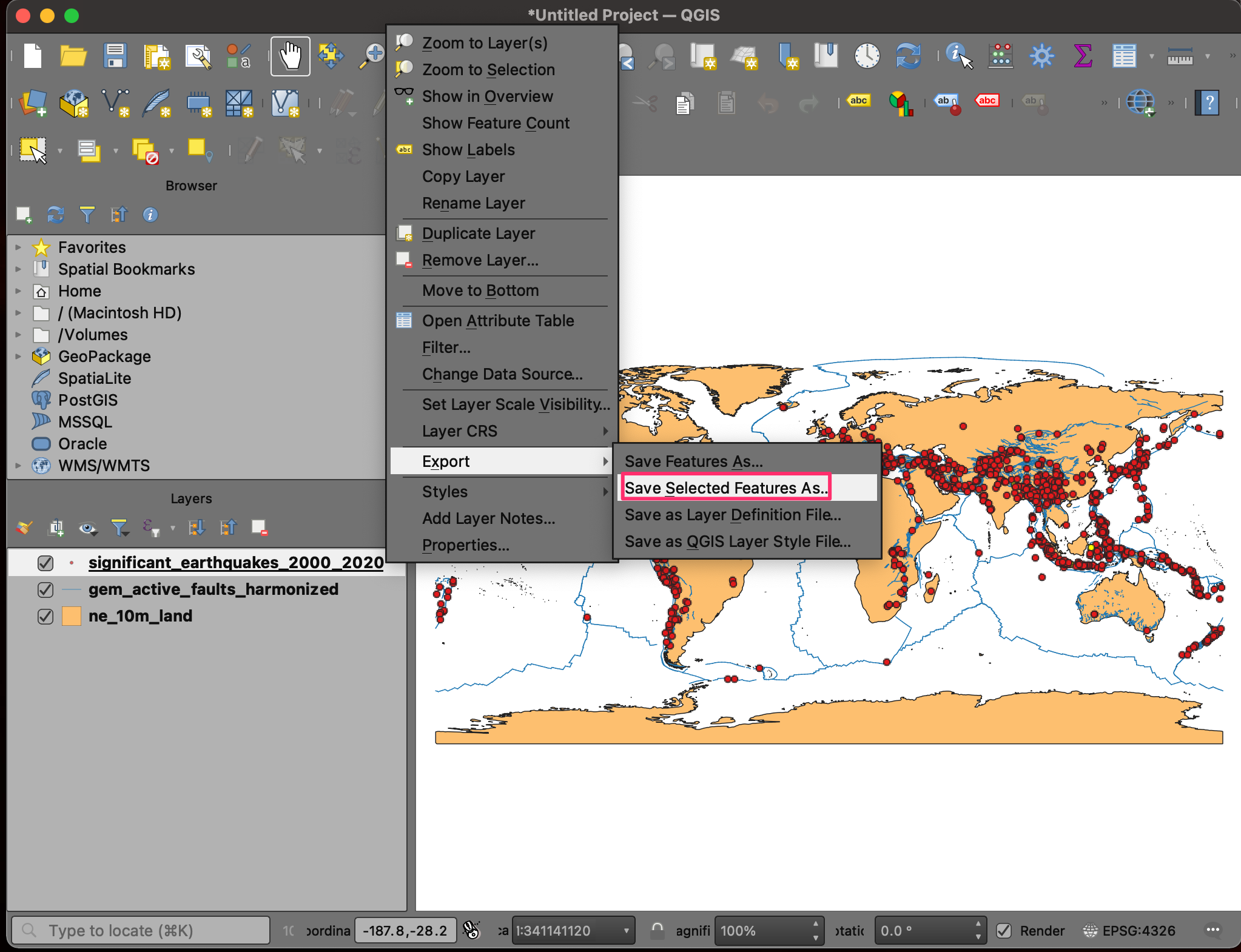Expand the / (Macintosh HD) node
Screen dimensions: 1241x952
[18, 313]
